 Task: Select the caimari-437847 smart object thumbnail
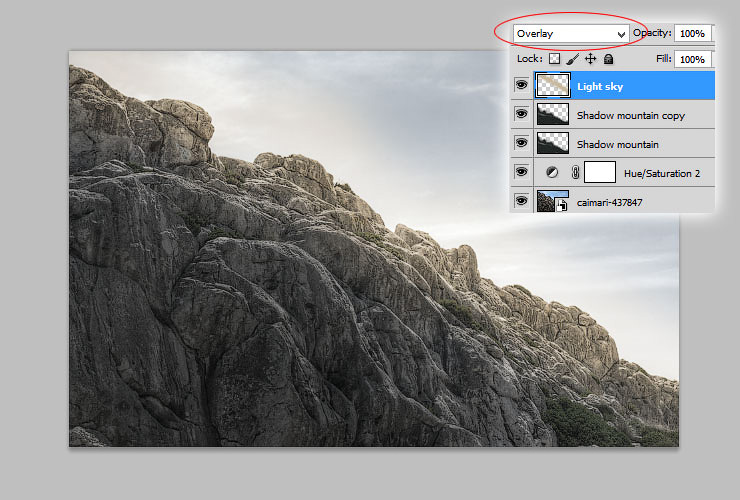(553, 201)
